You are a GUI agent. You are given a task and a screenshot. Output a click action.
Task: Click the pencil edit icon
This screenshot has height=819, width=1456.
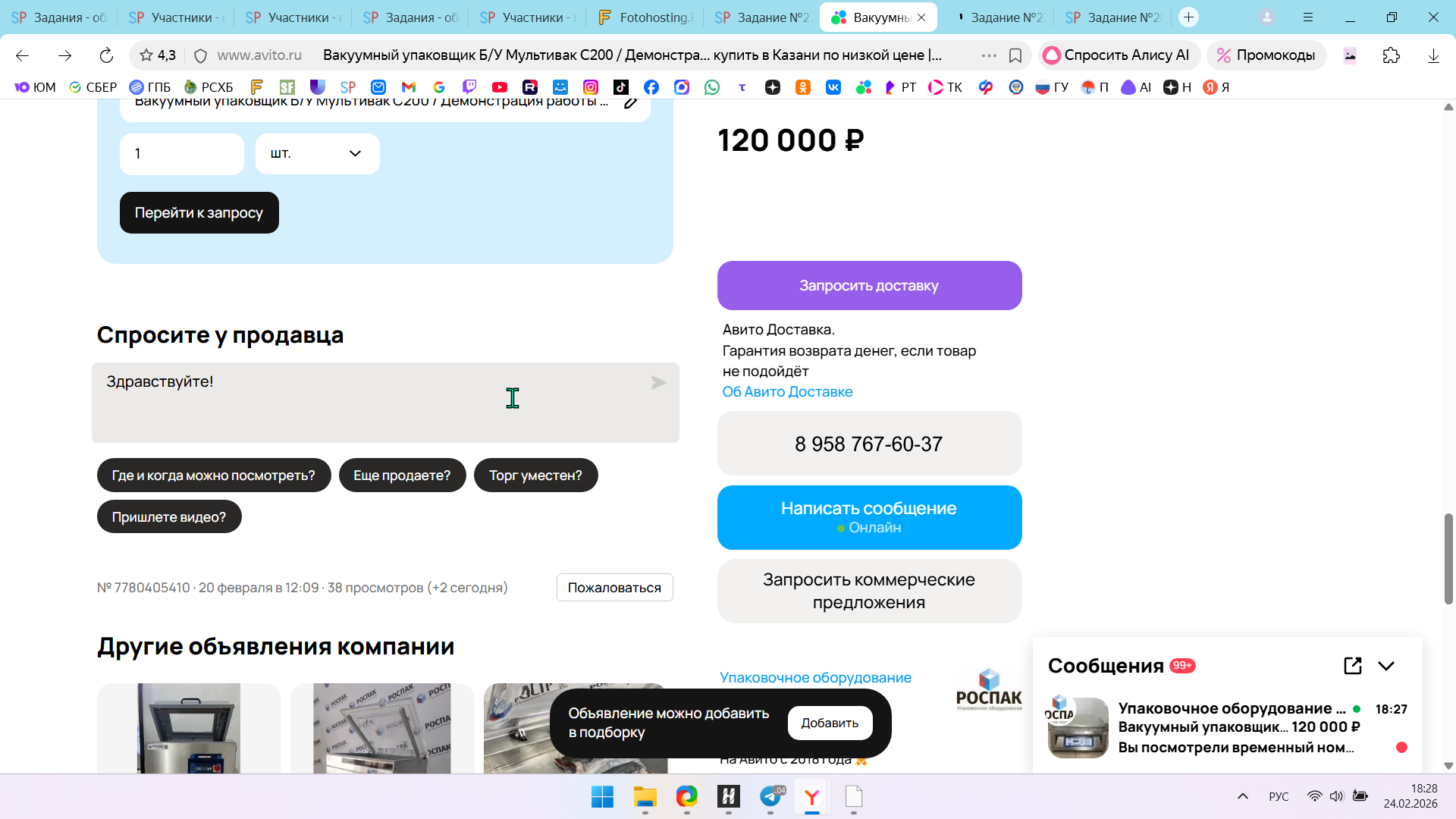tap(631, 103)
